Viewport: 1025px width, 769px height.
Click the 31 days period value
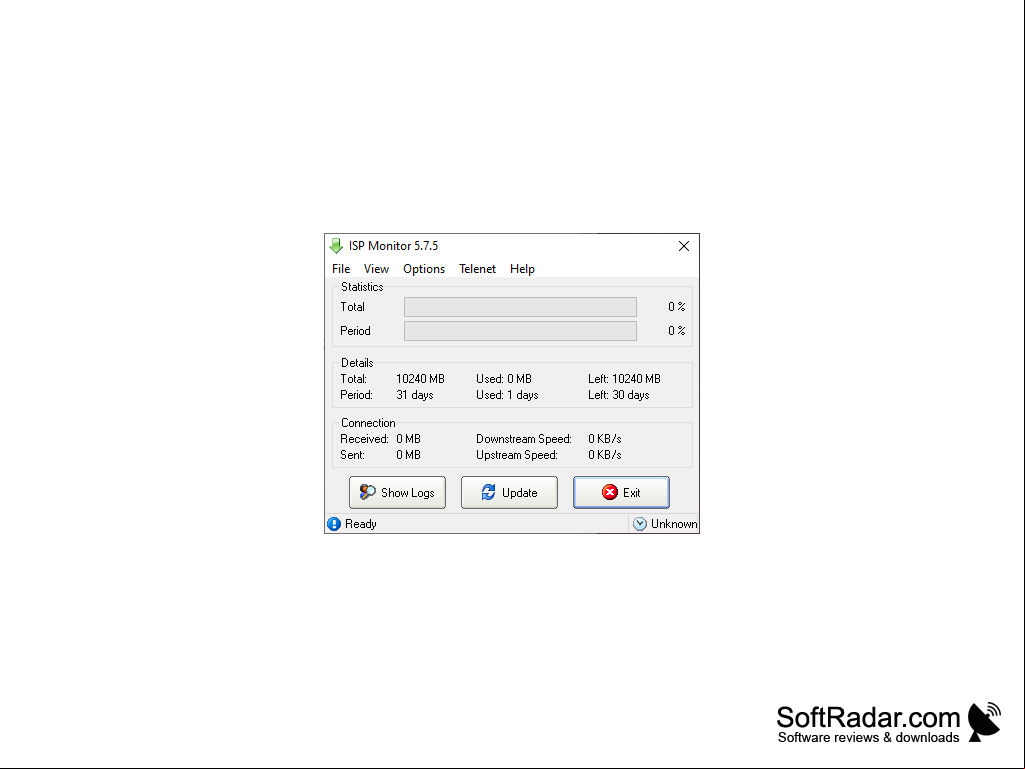415,395
